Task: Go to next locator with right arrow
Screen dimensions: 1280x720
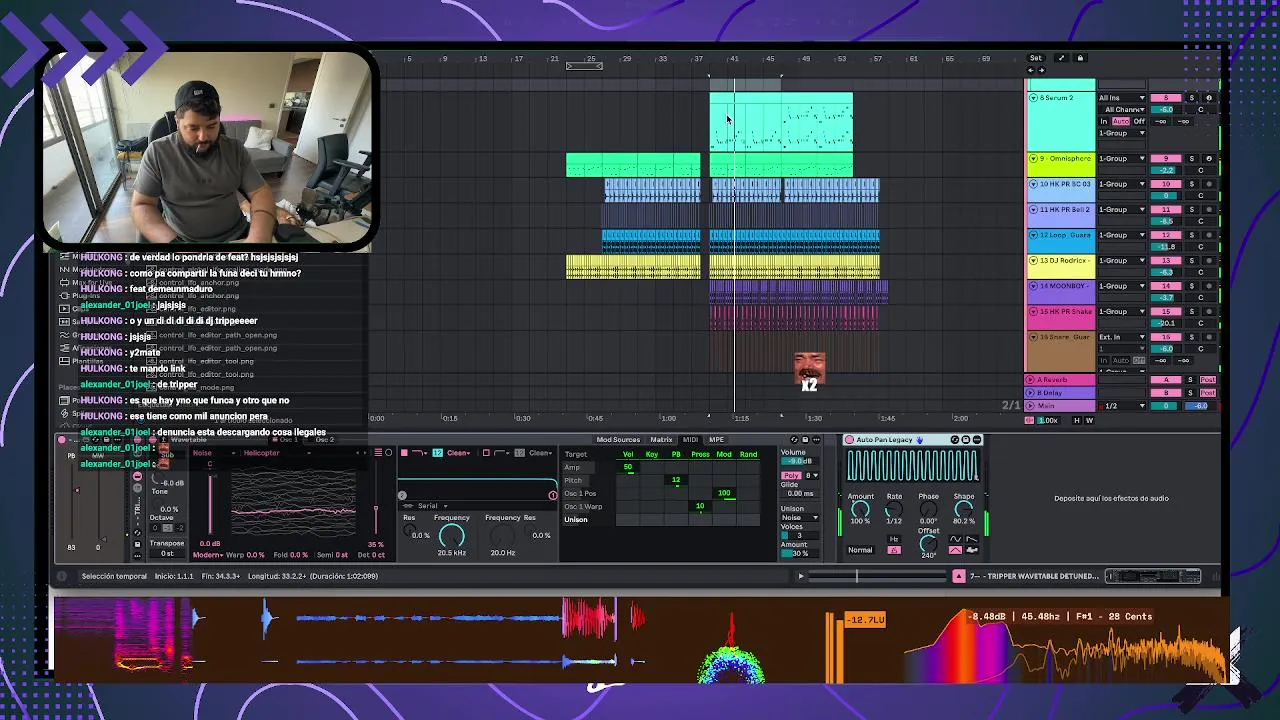Action: click(x=1042, y=70)
